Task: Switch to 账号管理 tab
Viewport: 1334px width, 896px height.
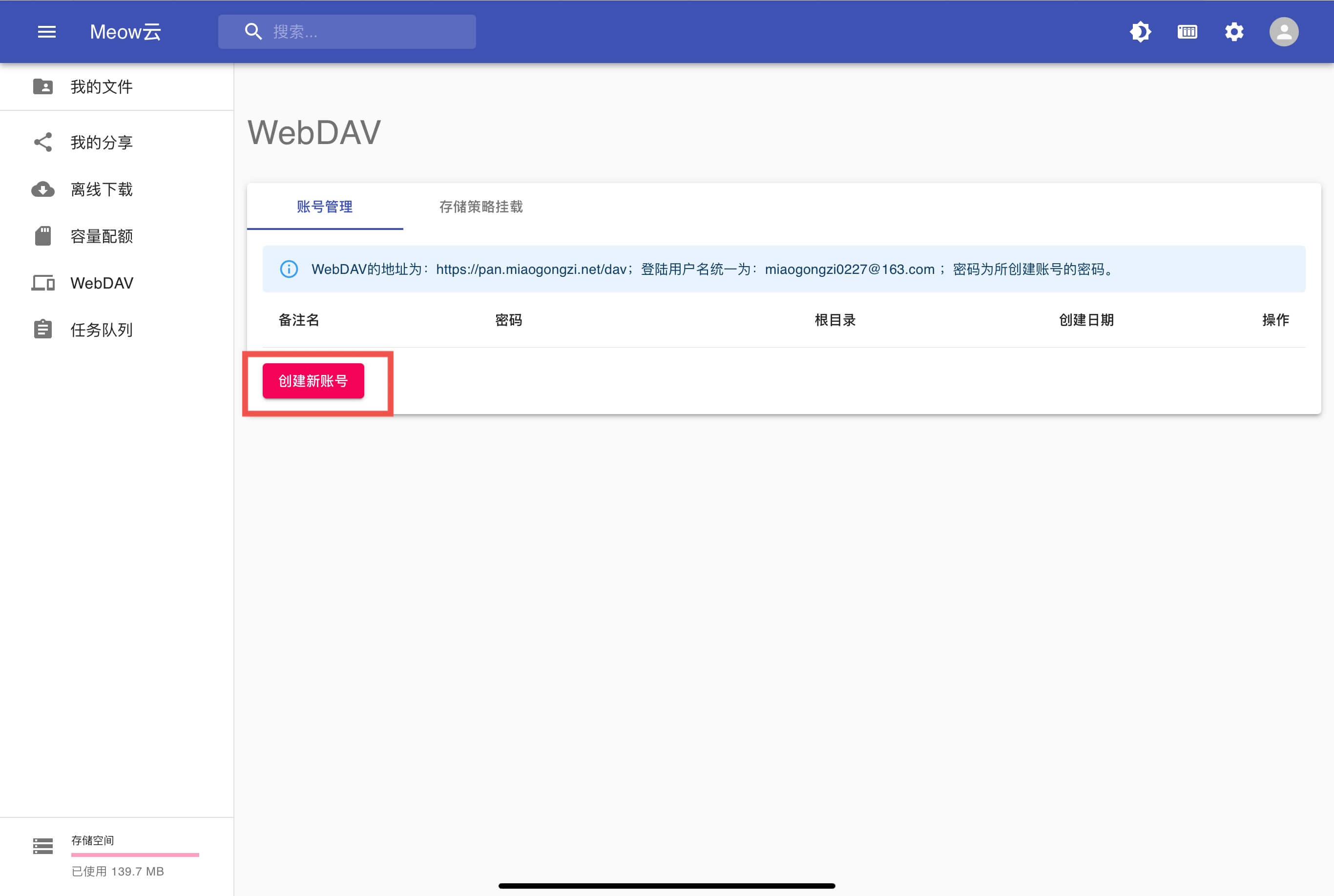Action: 325,207
